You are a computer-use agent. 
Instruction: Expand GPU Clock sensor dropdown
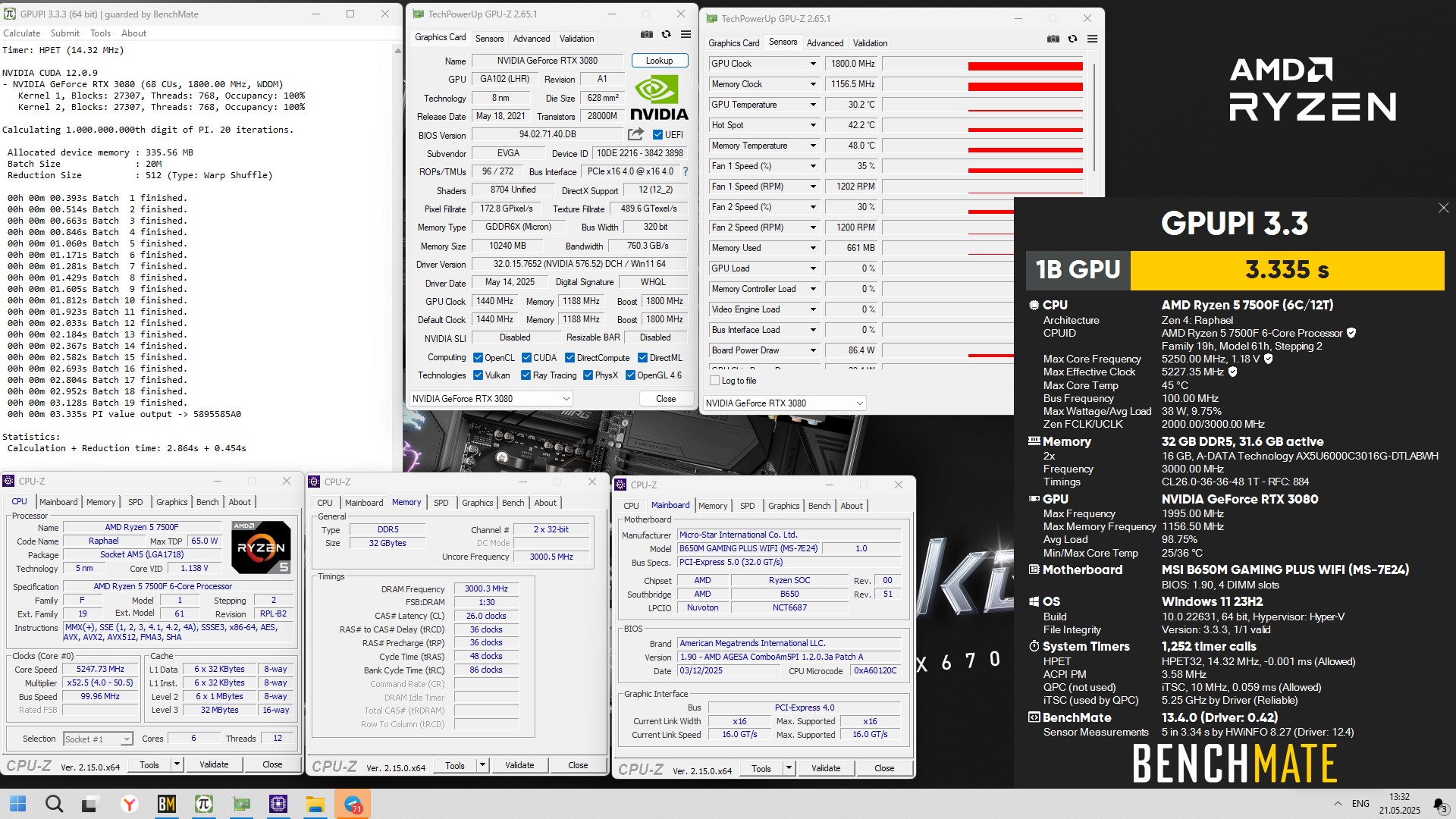813,64
